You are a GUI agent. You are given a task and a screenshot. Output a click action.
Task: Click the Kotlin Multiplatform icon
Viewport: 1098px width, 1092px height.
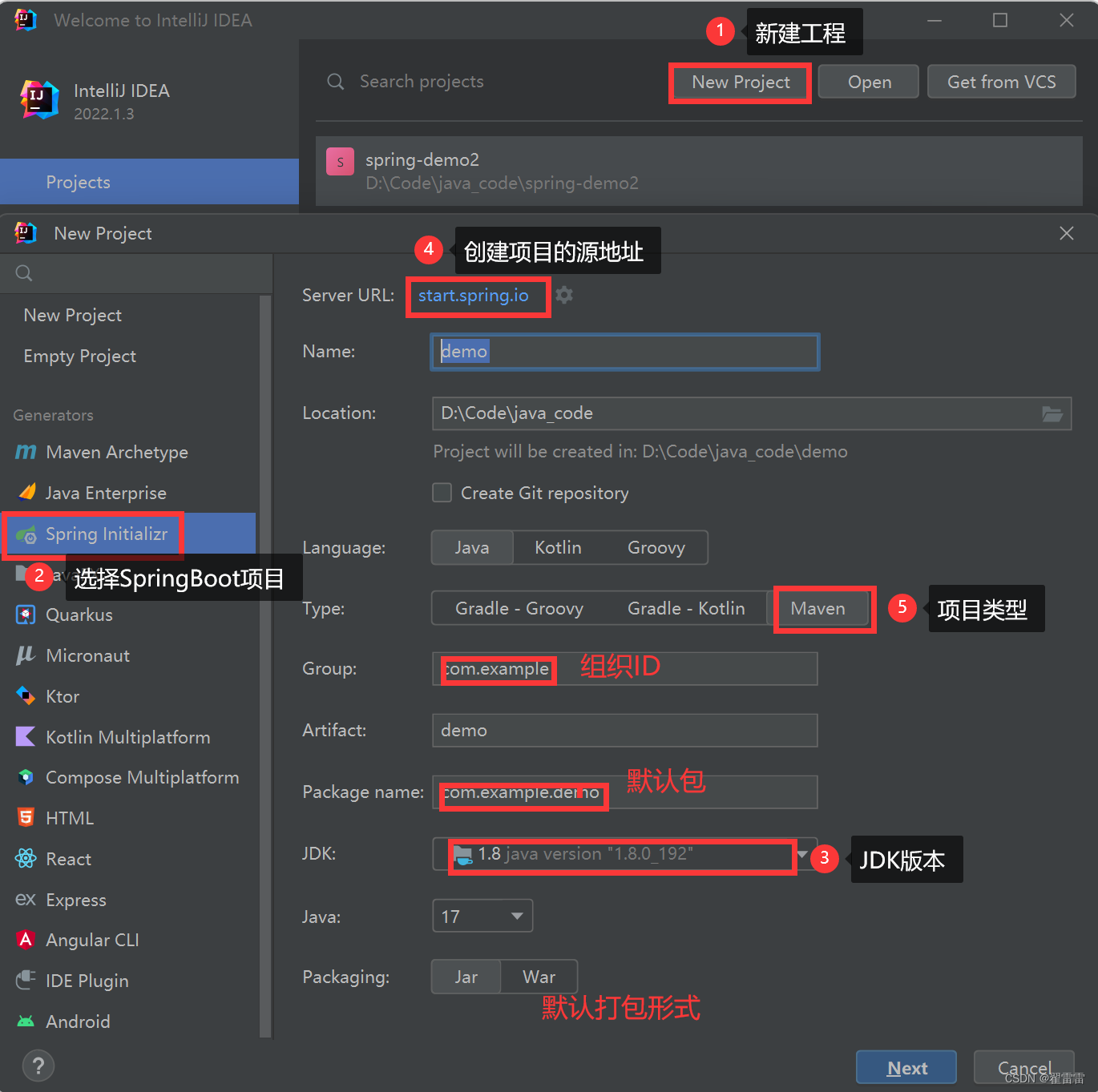coord(26,736)
